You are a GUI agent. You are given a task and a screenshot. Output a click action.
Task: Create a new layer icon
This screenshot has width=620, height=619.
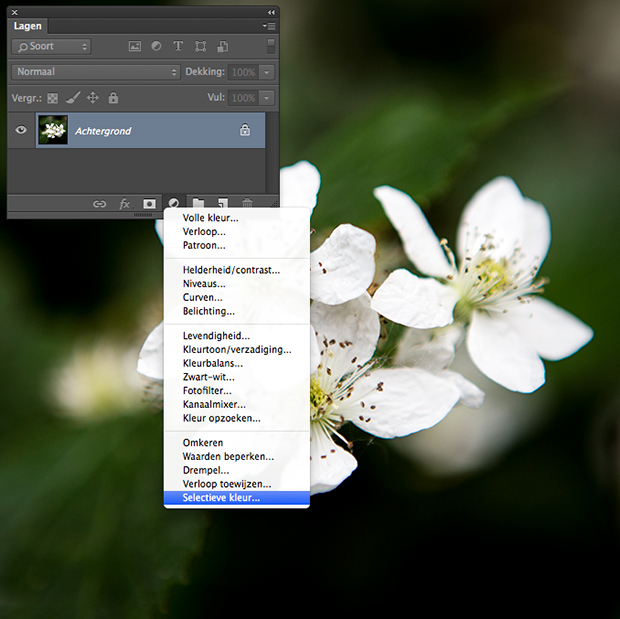[x=223, y=203]
